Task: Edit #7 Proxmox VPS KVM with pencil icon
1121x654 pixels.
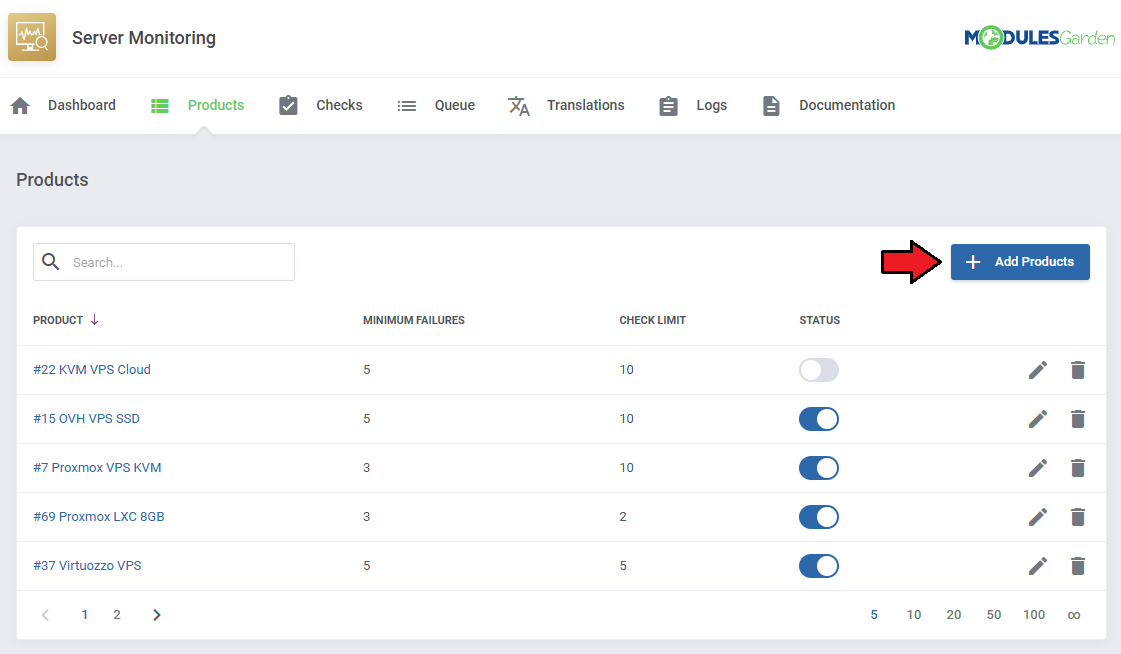Action: click(1038, 468)
